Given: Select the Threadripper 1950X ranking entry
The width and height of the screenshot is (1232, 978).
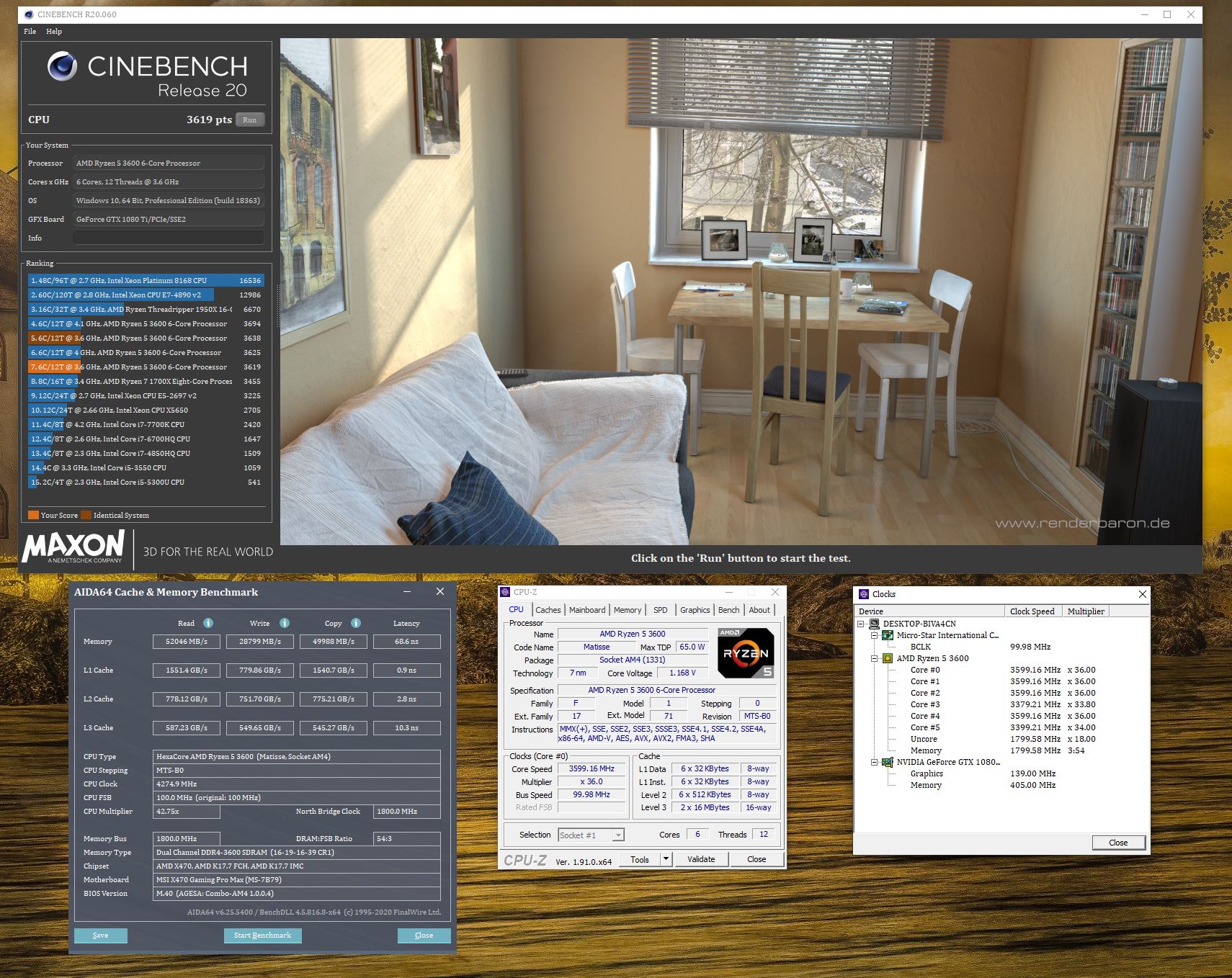Looking at the screenshot, I should (x=146, y=309).
